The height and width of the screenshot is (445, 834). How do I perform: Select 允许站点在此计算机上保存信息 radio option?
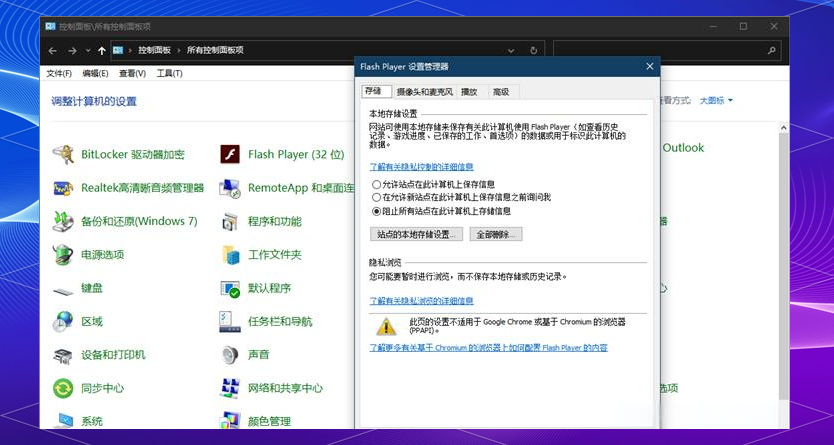click(377, 184)
